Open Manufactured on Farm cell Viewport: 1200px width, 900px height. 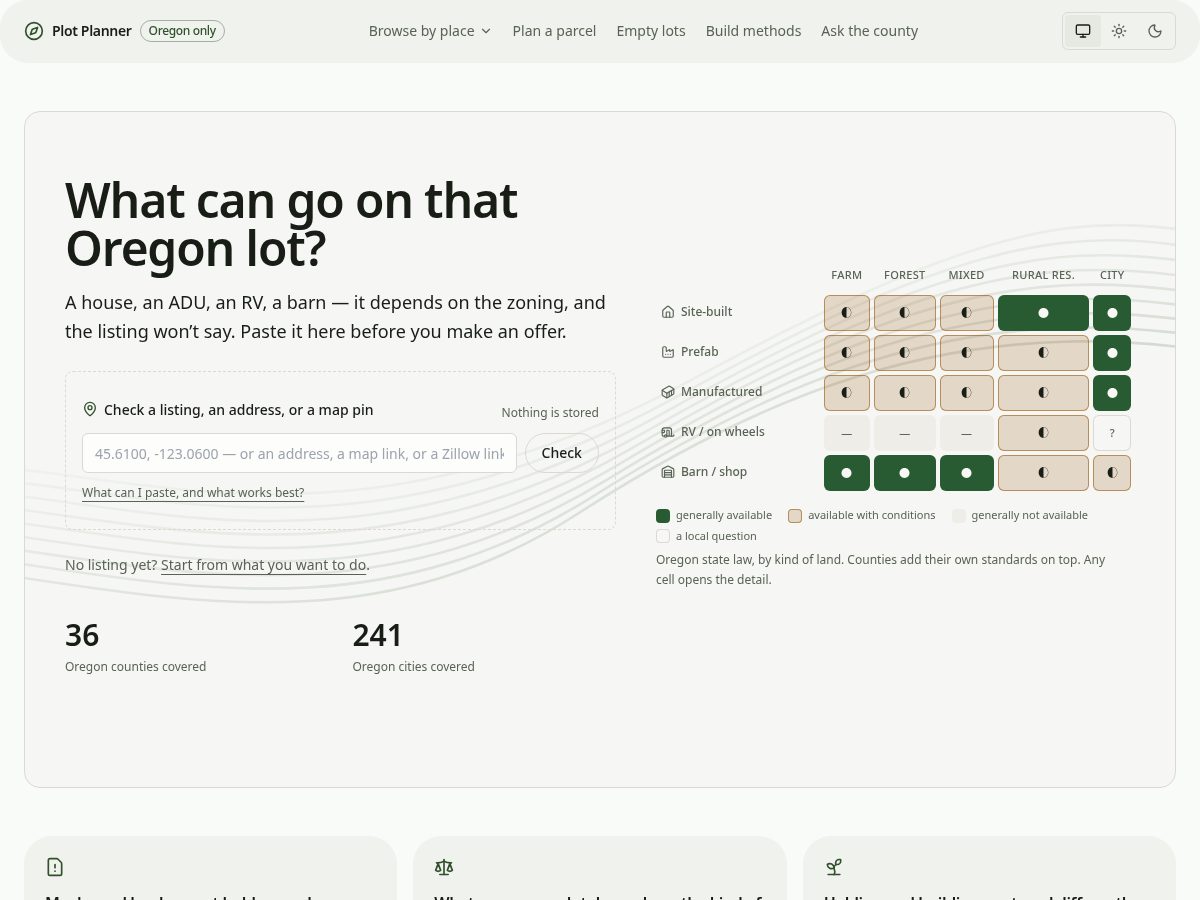pos(847,393)
